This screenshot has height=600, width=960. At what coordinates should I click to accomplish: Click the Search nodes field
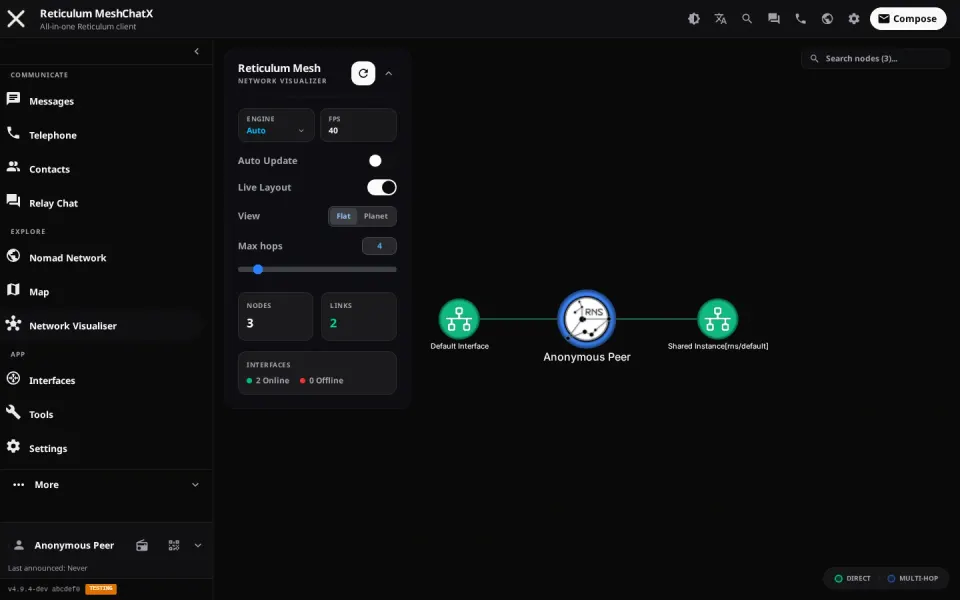point(875,59)
